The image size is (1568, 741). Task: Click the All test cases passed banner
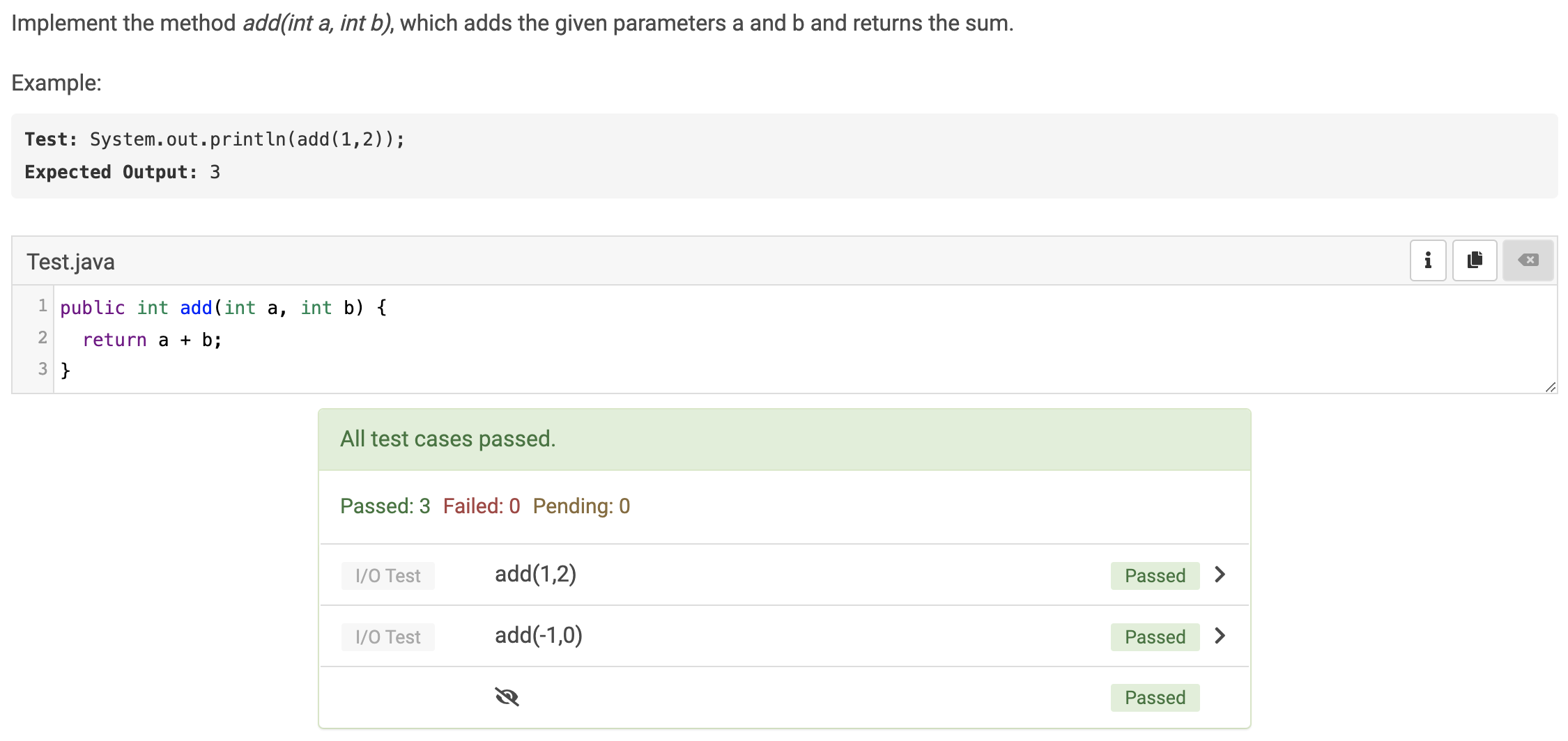(x=785, y=439)
